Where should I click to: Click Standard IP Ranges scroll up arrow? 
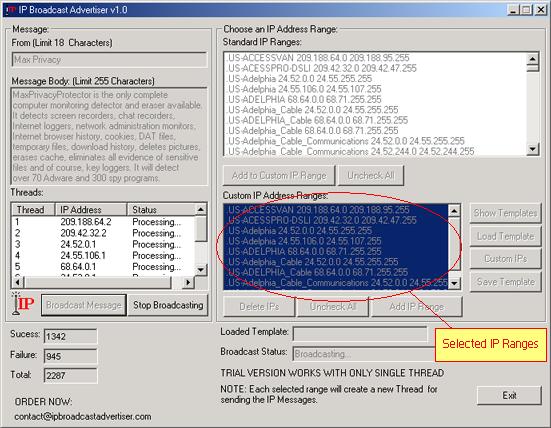point(533,59)
